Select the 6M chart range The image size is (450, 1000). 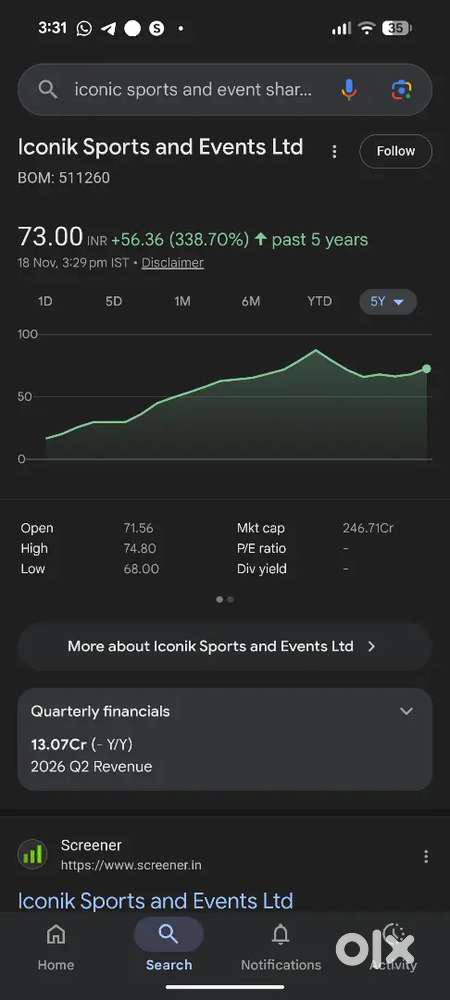[250, 302]
